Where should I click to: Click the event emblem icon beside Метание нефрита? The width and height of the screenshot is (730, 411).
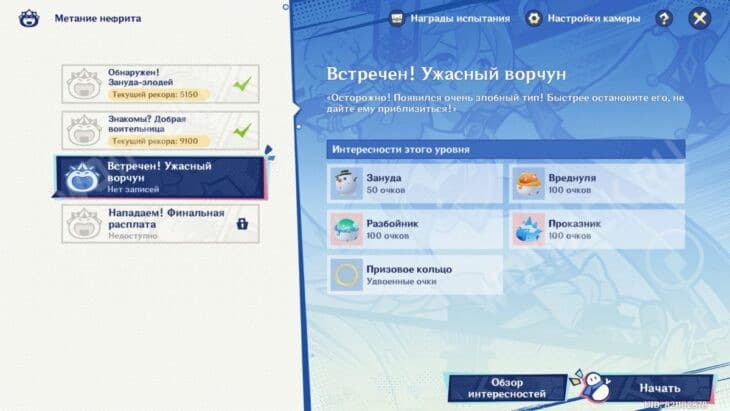pyautogui.click(x=29, y=19)
